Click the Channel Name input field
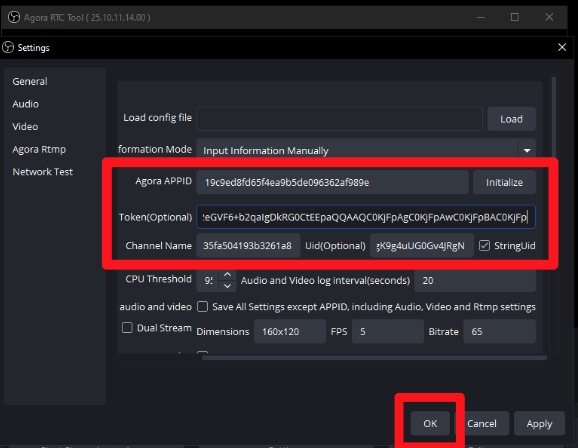This screenshot has height=448, width=578. tap(248, 246)
